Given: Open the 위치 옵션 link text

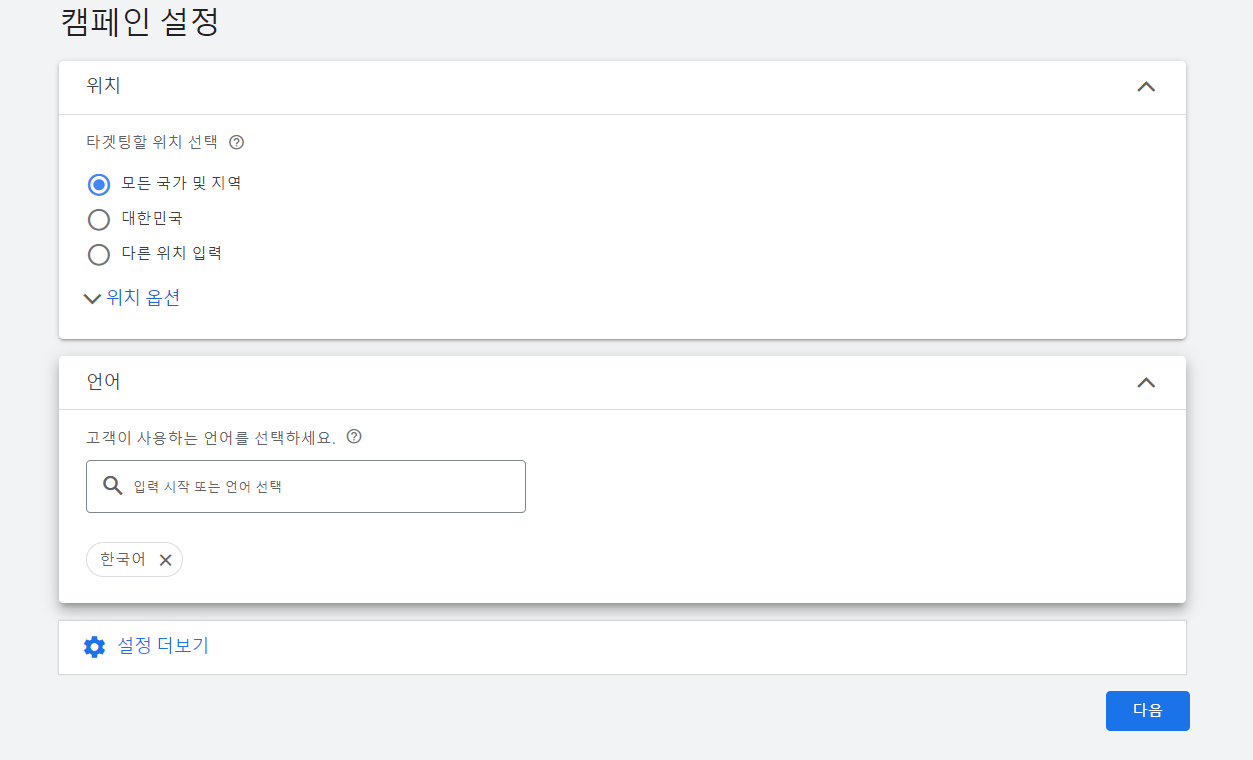Looking at the screenshot, I should (x=143, y=298).
